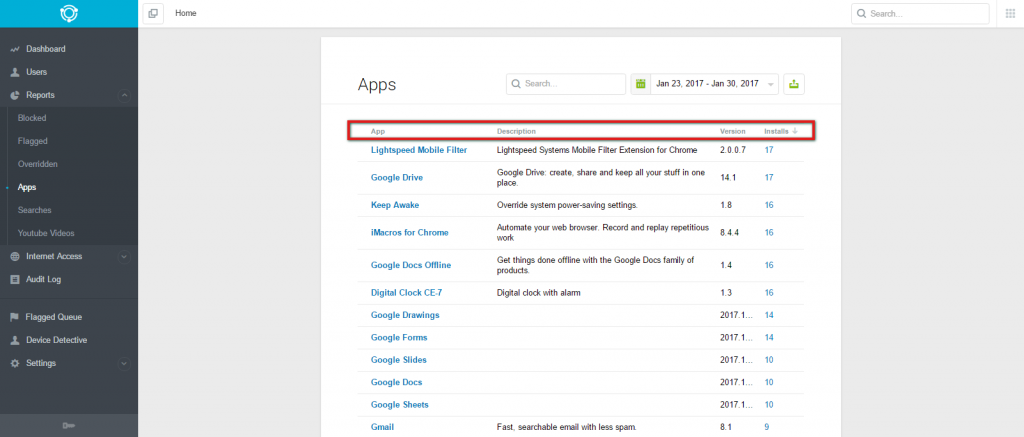Sort by the Description column header

point(516,131)
